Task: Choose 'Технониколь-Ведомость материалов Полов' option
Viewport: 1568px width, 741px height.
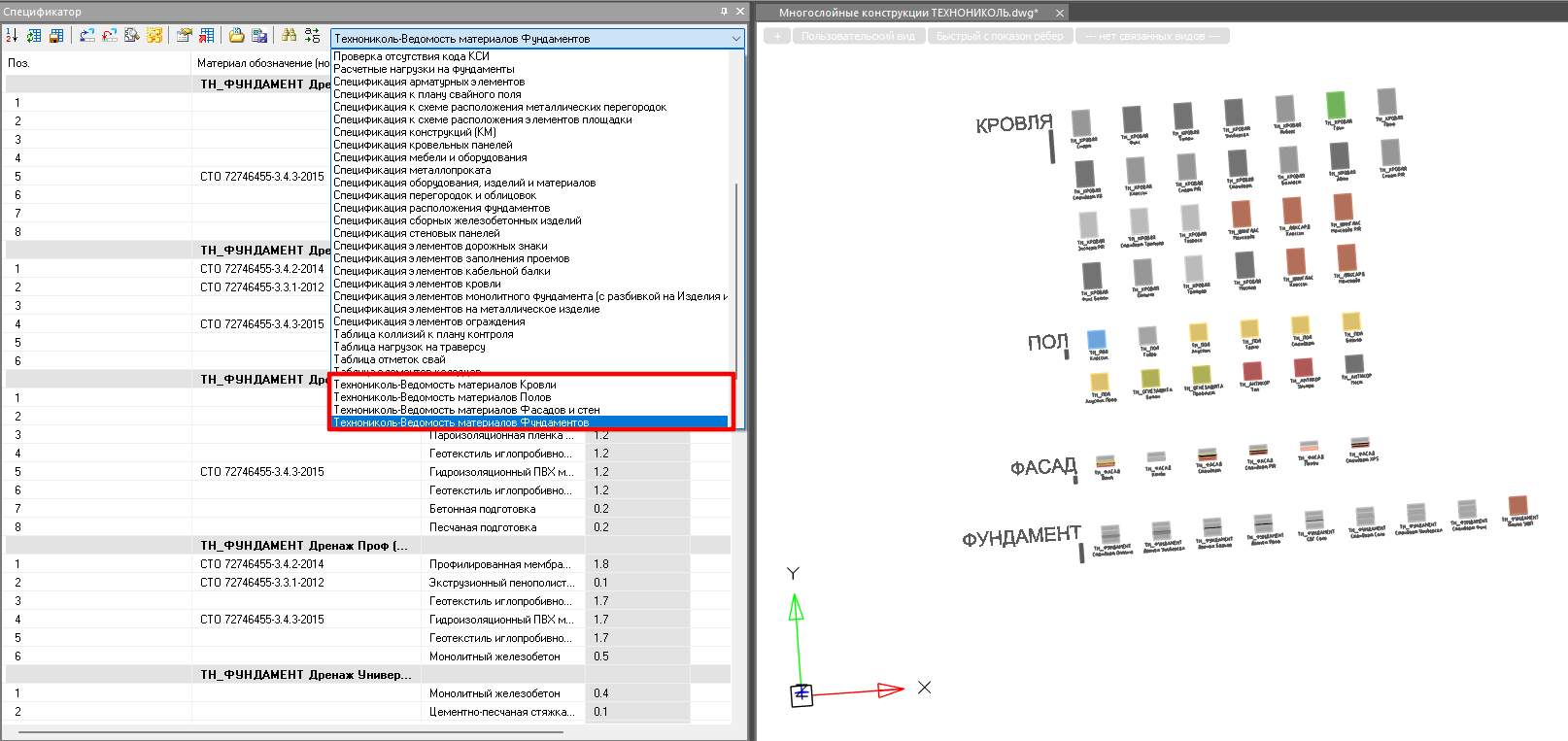Action: point(442,397)
